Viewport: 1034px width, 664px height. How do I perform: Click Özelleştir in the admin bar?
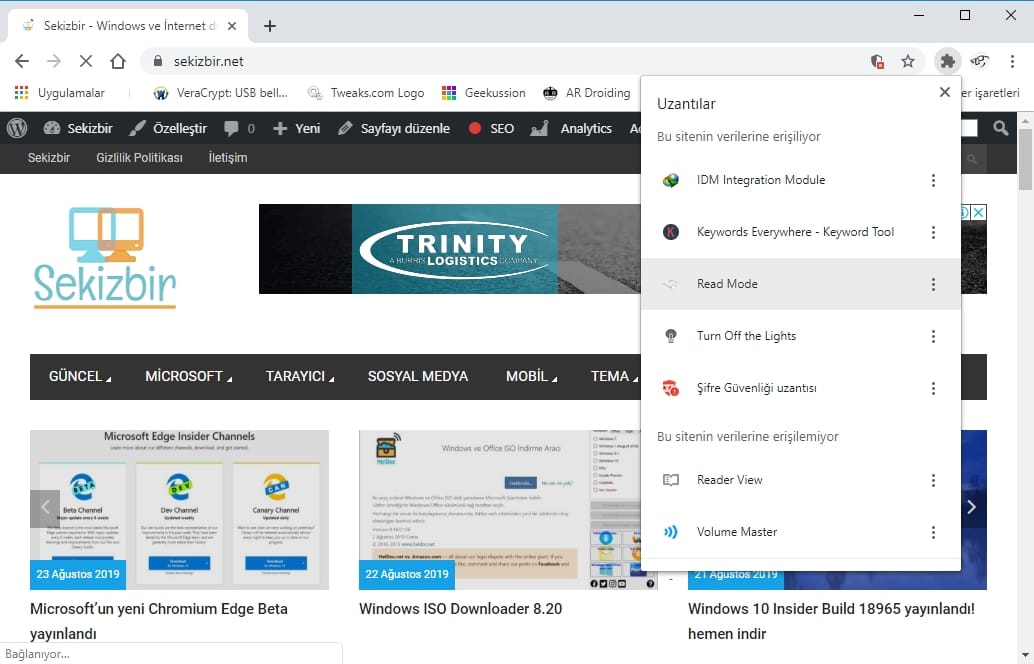coord(168,129)
